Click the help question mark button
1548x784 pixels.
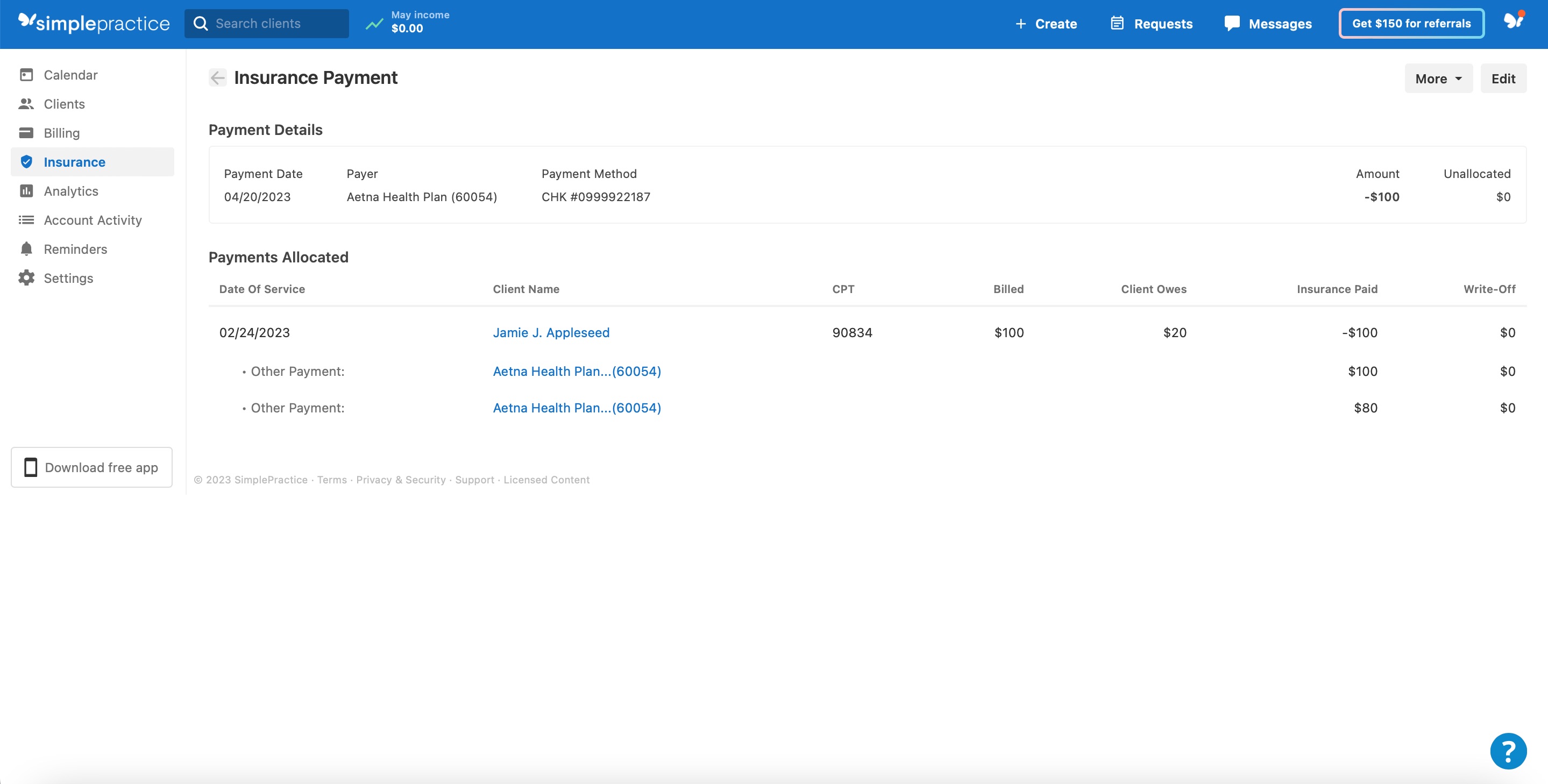(x=1508, y=750)
